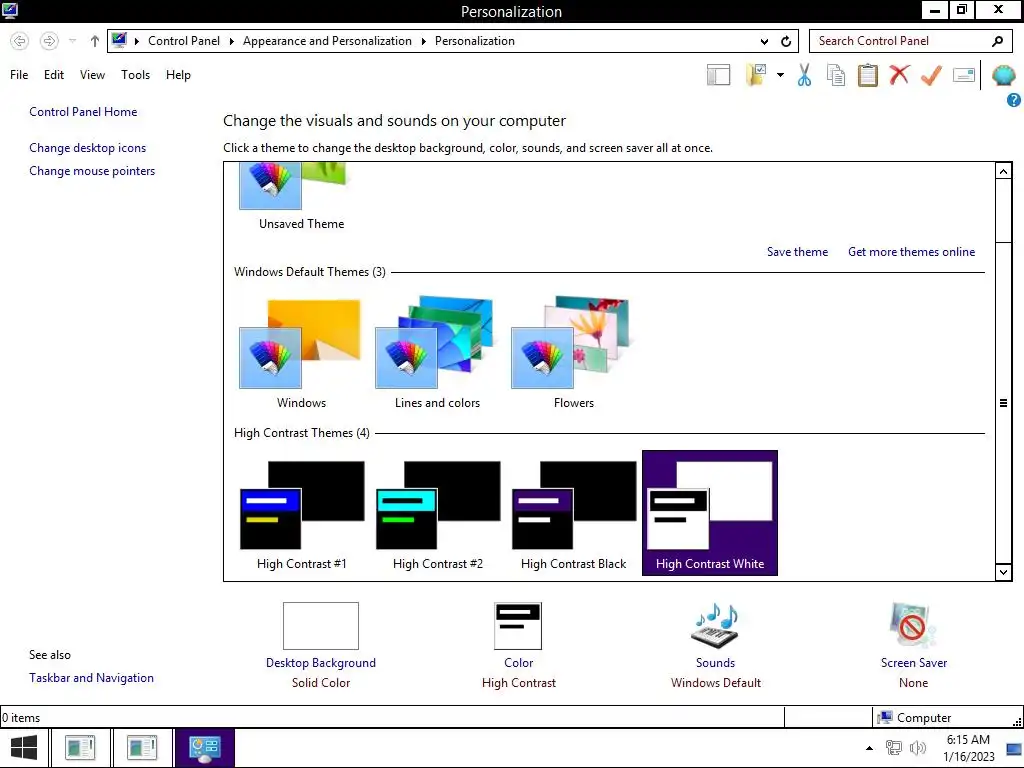
Task: Click the taskbar clock 6:15 AM
Action: click(968, 748)
